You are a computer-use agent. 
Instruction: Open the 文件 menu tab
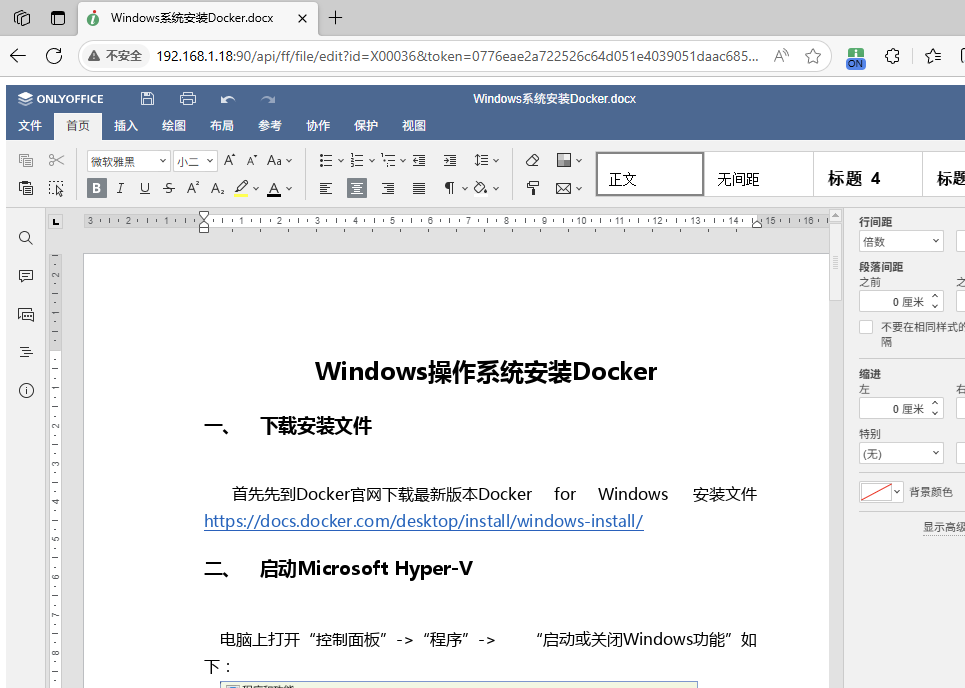coord(30,126)
